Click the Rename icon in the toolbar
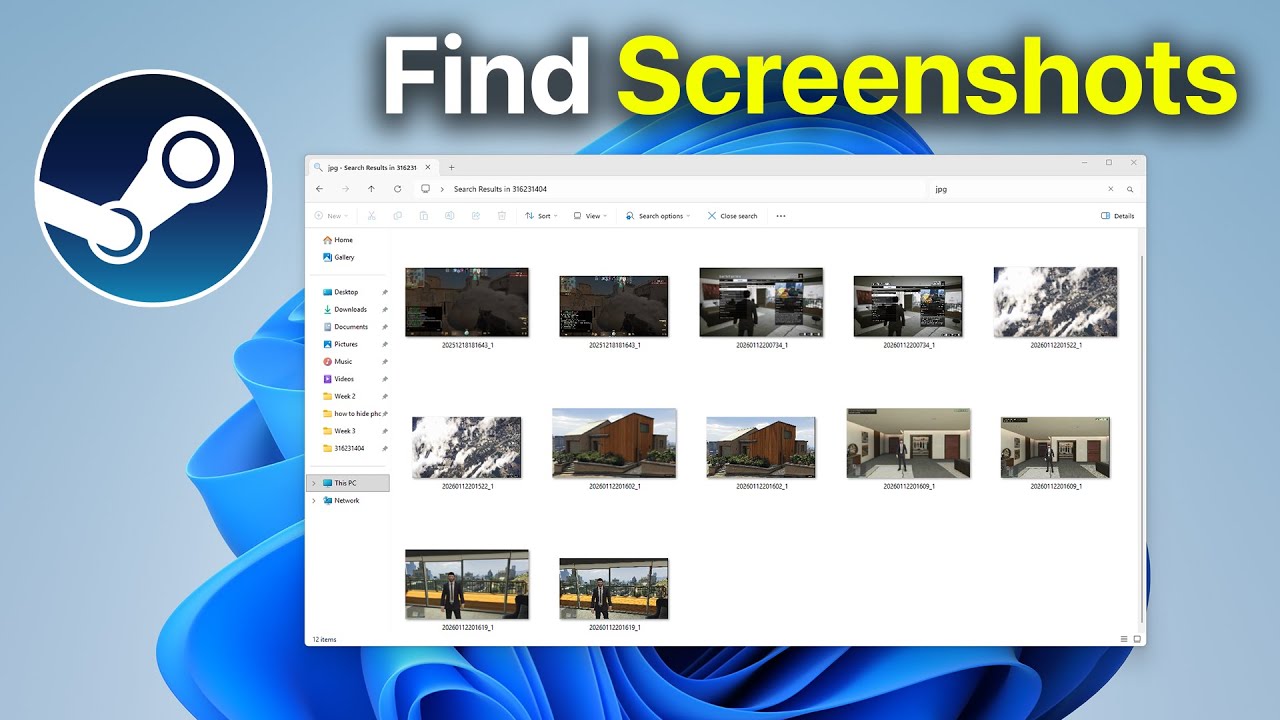The image size is (1280, 720). coord(449,216)
